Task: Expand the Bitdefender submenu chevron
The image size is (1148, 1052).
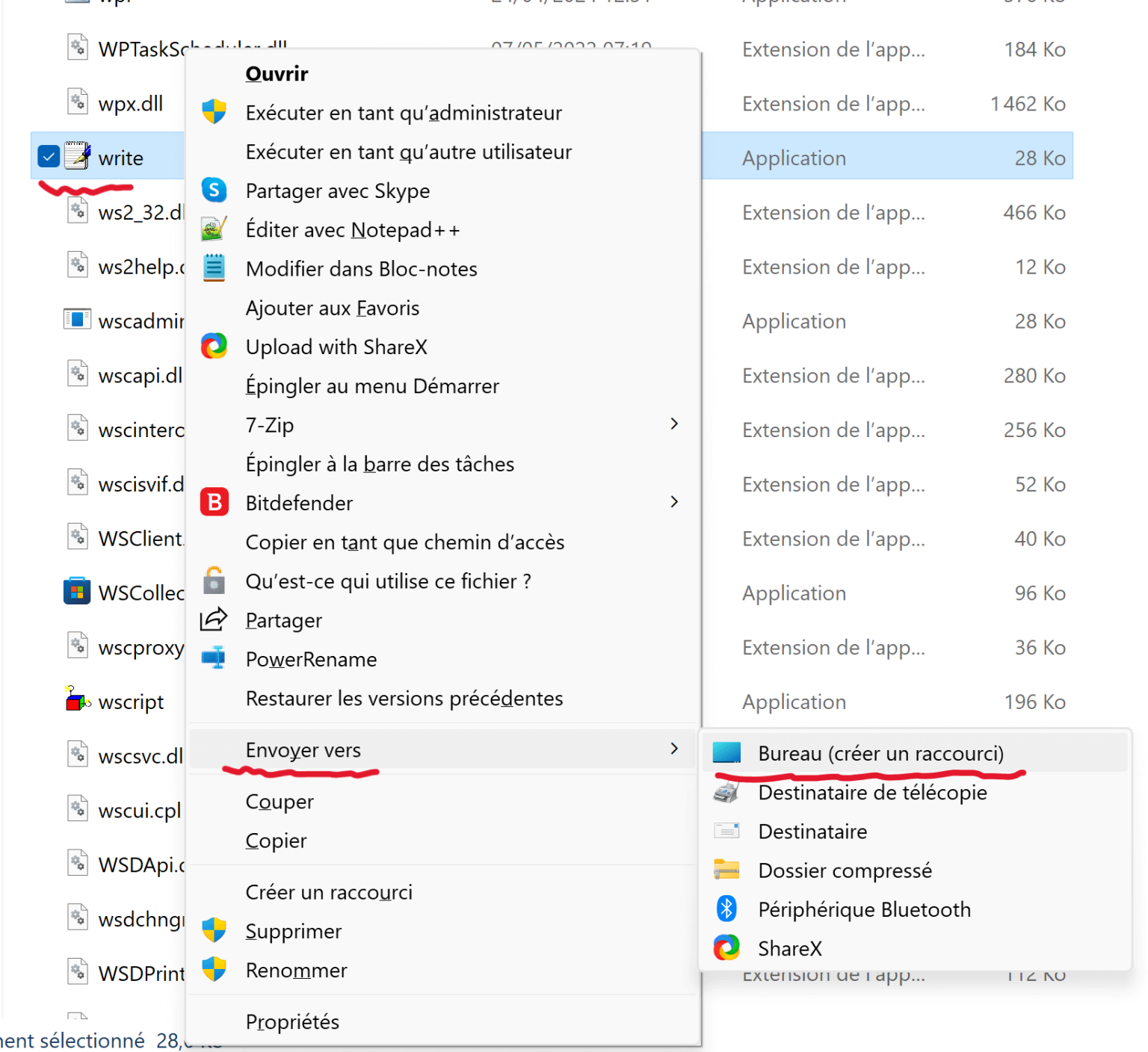Action: (x=674, y=502)
